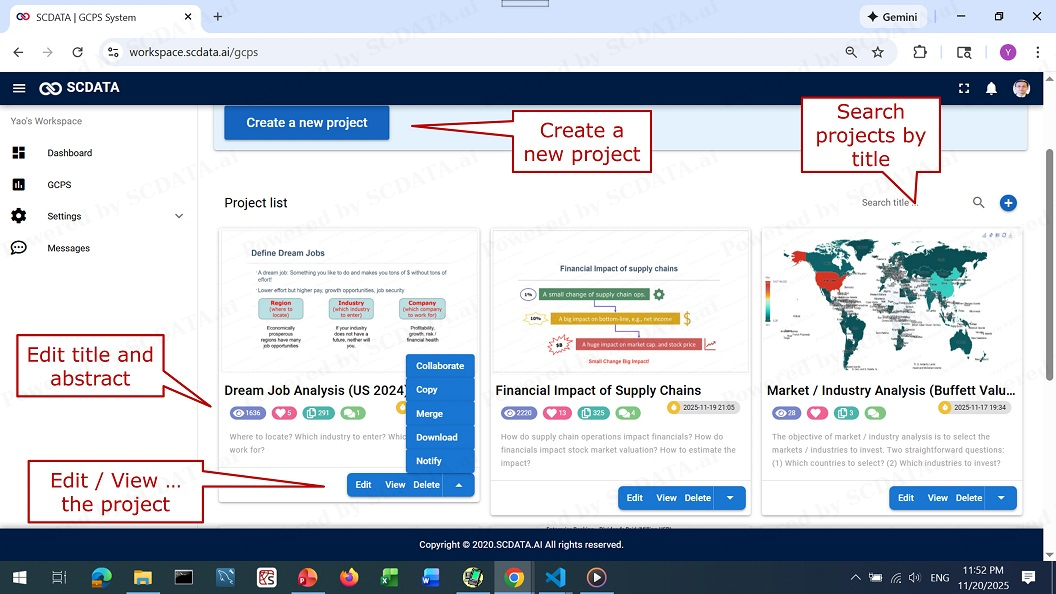Click Edit on the Financial Impact card
Viewport: 1056px width, 594px height.
click(x=634, y=498)
